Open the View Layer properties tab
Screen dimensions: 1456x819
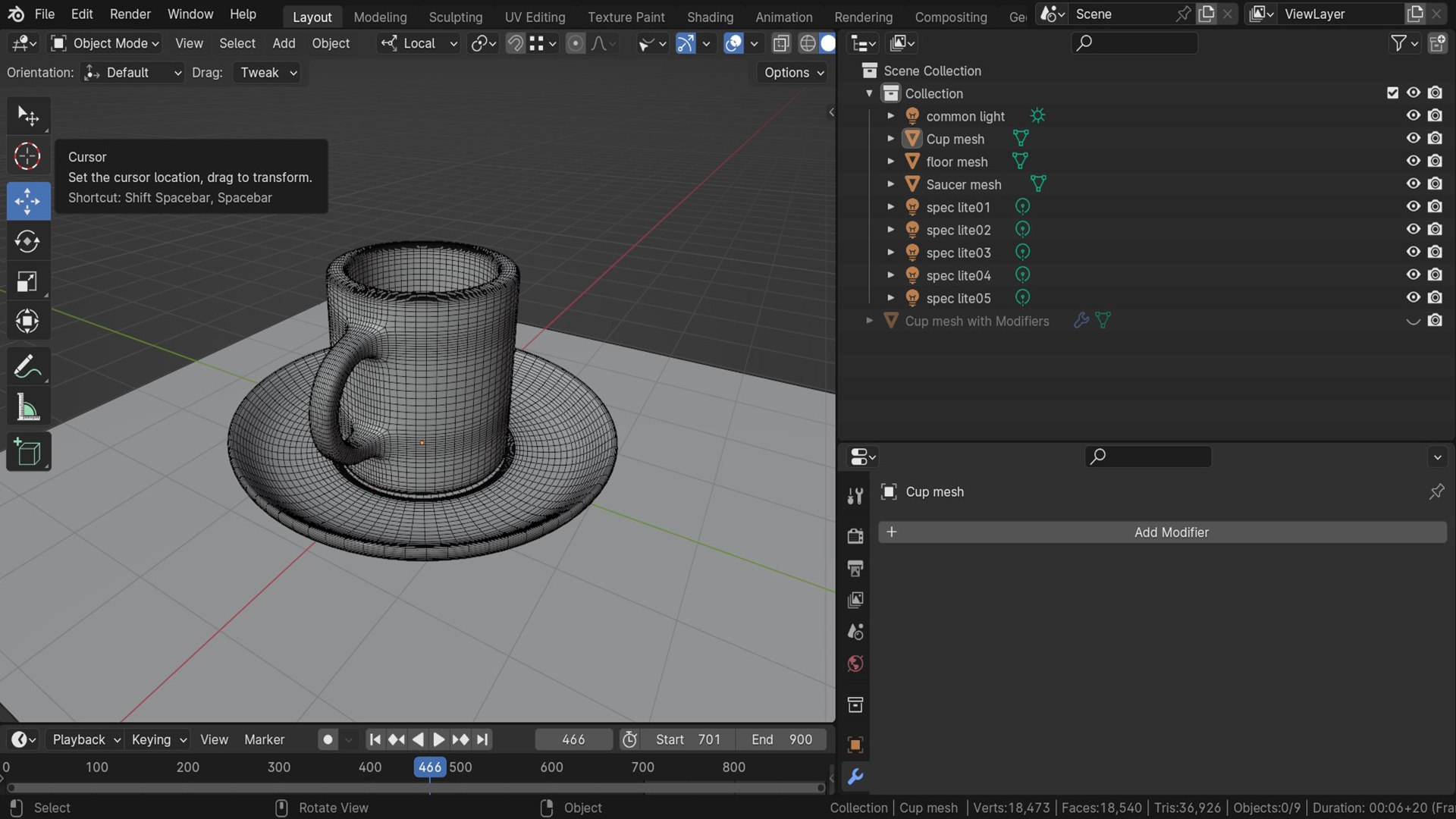pos(855,600)
